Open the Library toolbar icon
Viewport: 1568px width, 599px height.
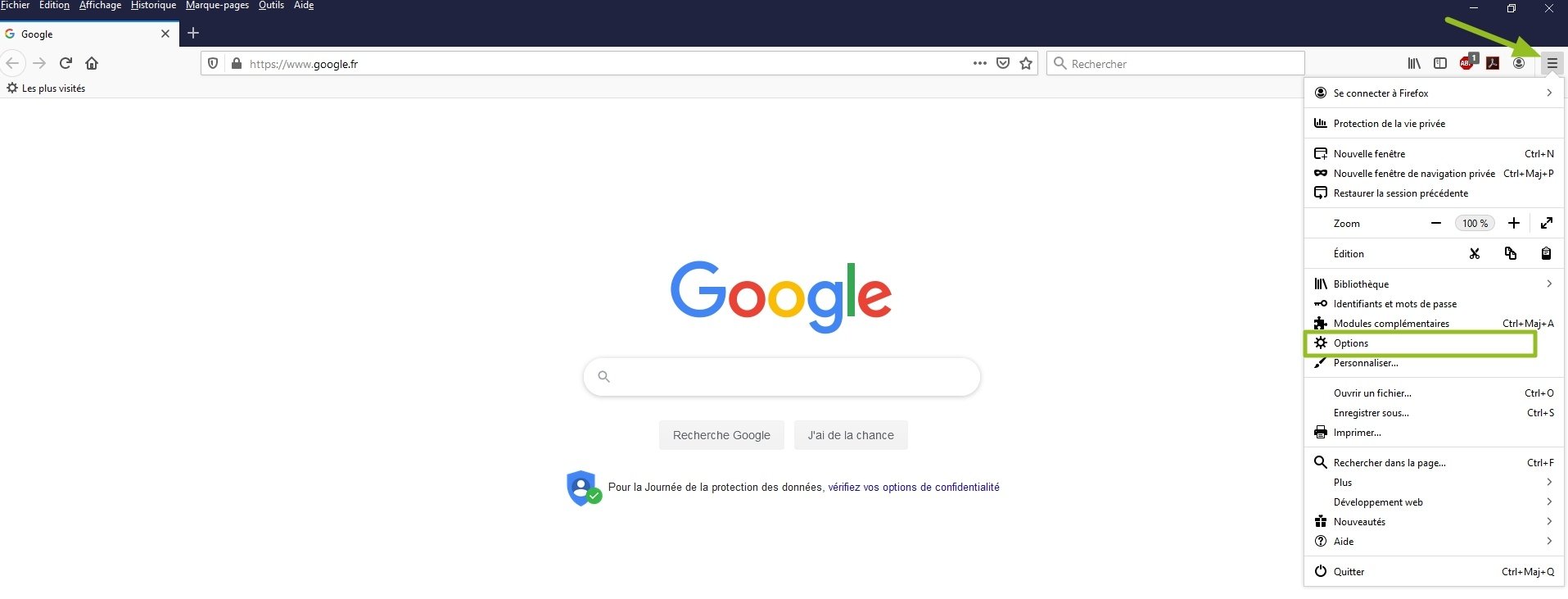[1414, 63]
